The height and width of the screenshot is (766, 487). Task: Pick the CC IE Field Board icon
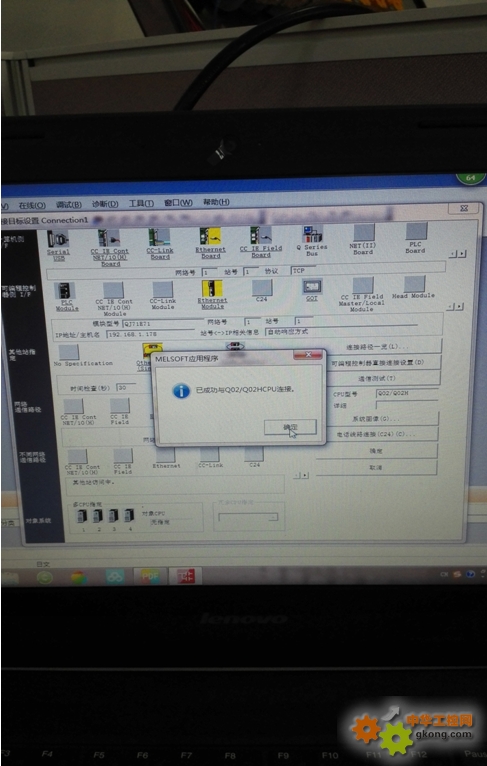pos(261,235)
